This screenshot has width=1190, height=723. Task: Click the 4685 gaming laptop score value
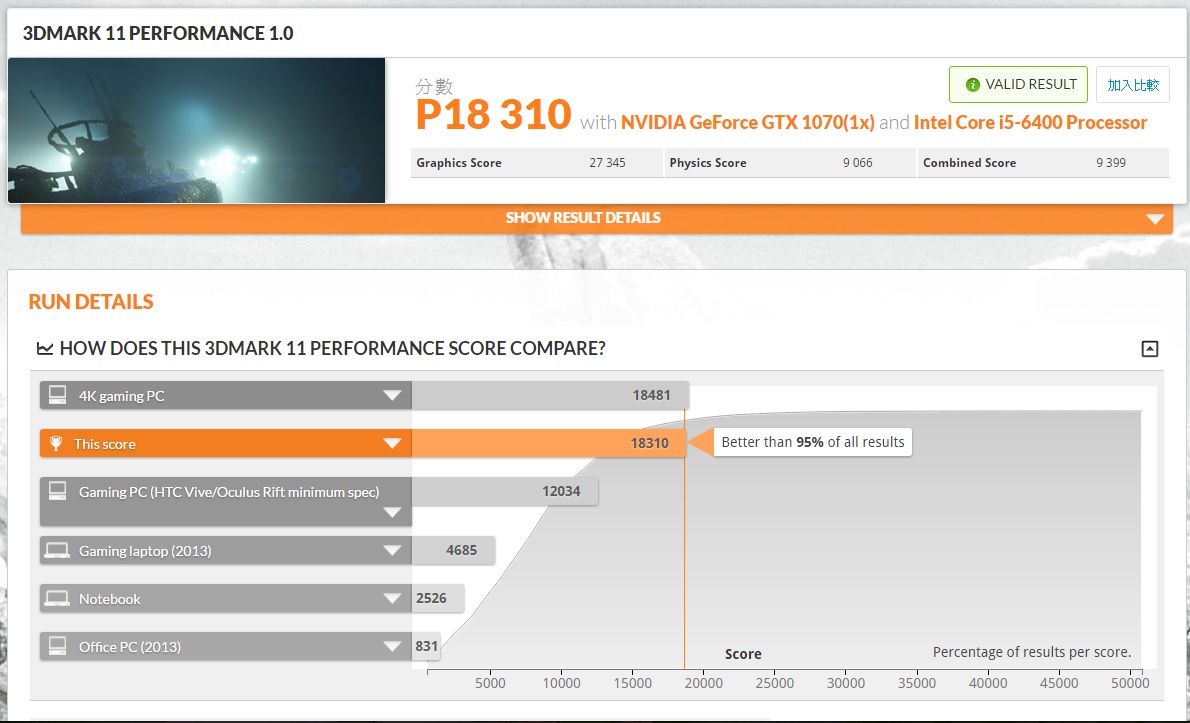pyautogui.click(x=461, y=550)
